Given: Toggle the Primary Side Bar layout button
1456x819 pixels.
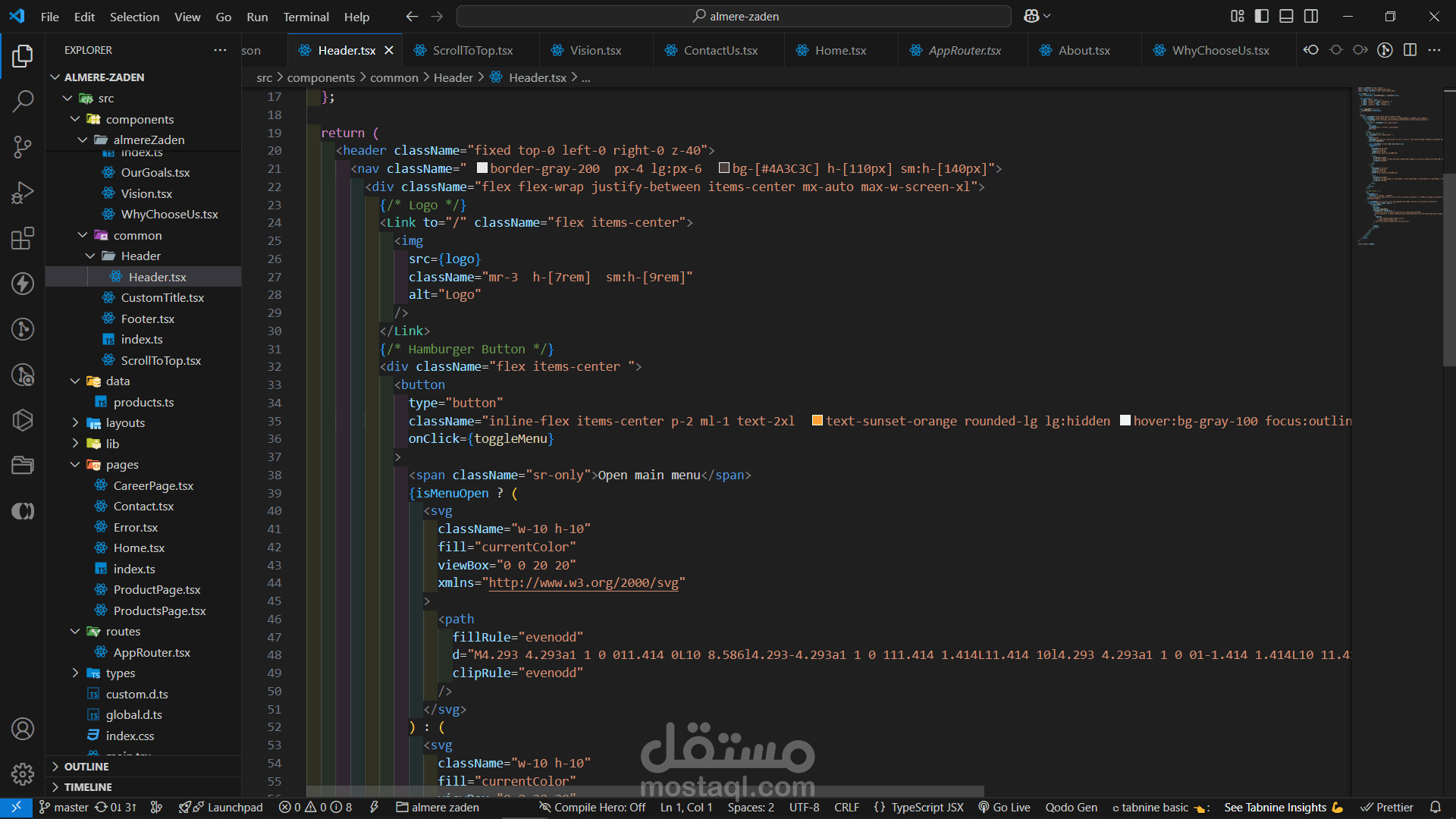Looking at the screenshot, I should click(x=1262, y=16).
